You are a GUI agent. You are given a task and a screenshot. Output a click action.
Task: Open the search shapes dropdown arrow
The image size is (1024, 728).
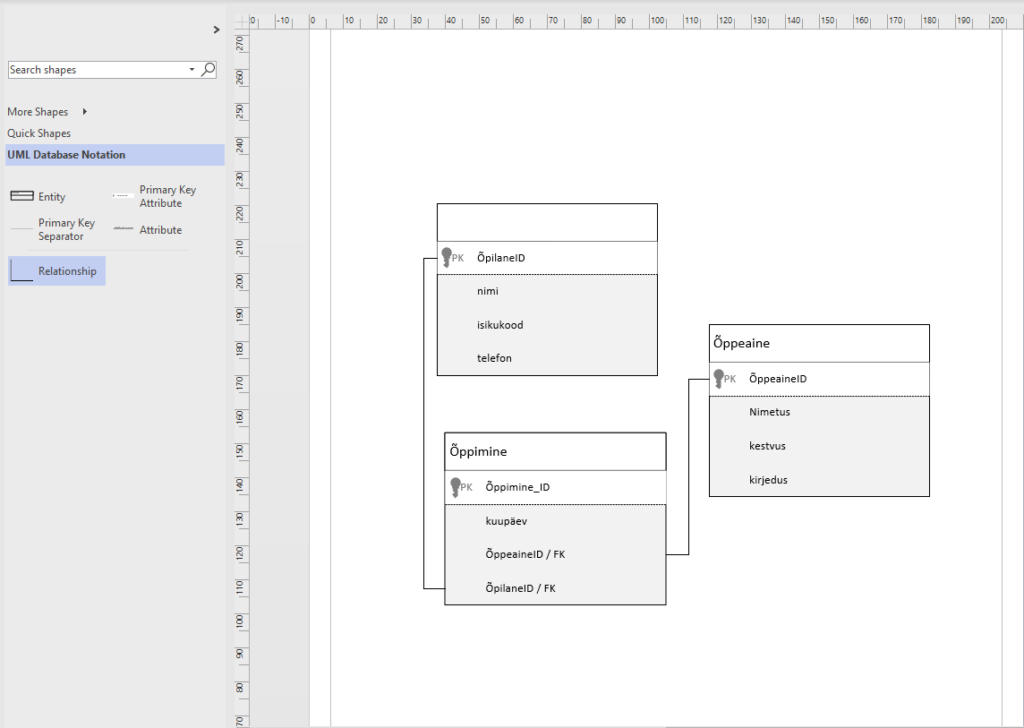click(192, 70)
